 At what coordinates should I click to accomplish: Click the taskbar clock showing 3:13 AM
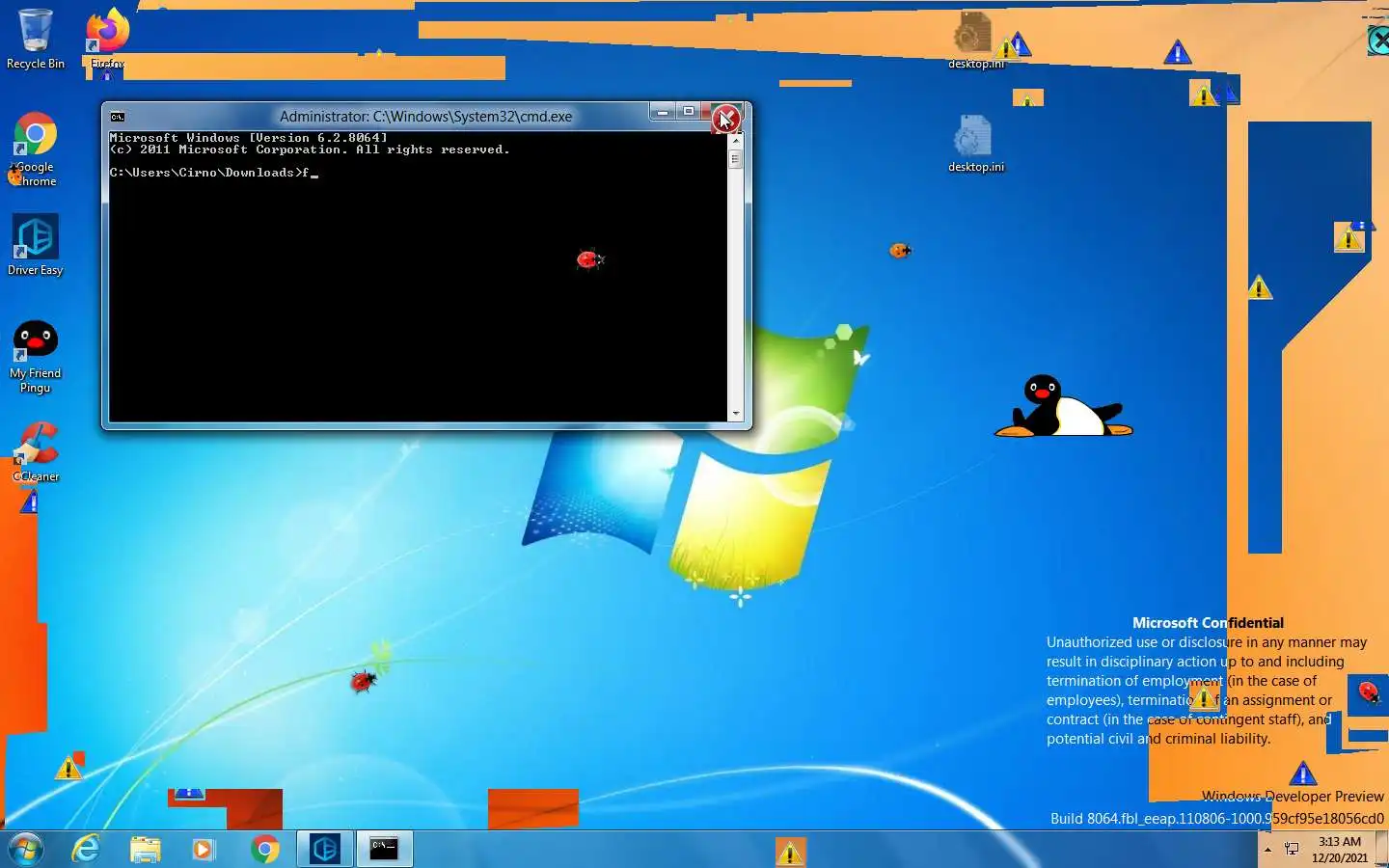click(x=1339, y=849)
